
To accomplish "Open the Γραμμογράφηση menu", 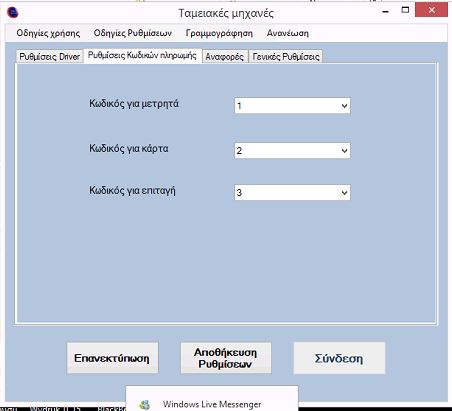I will (219, 33).
